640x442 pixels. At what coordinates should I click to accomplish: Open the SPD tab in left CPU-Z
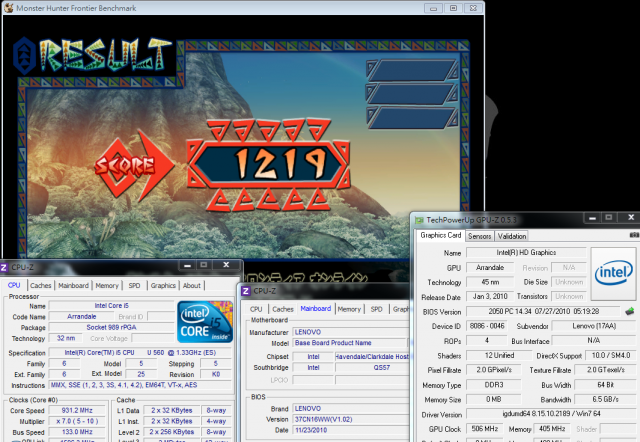coord(134,286)
